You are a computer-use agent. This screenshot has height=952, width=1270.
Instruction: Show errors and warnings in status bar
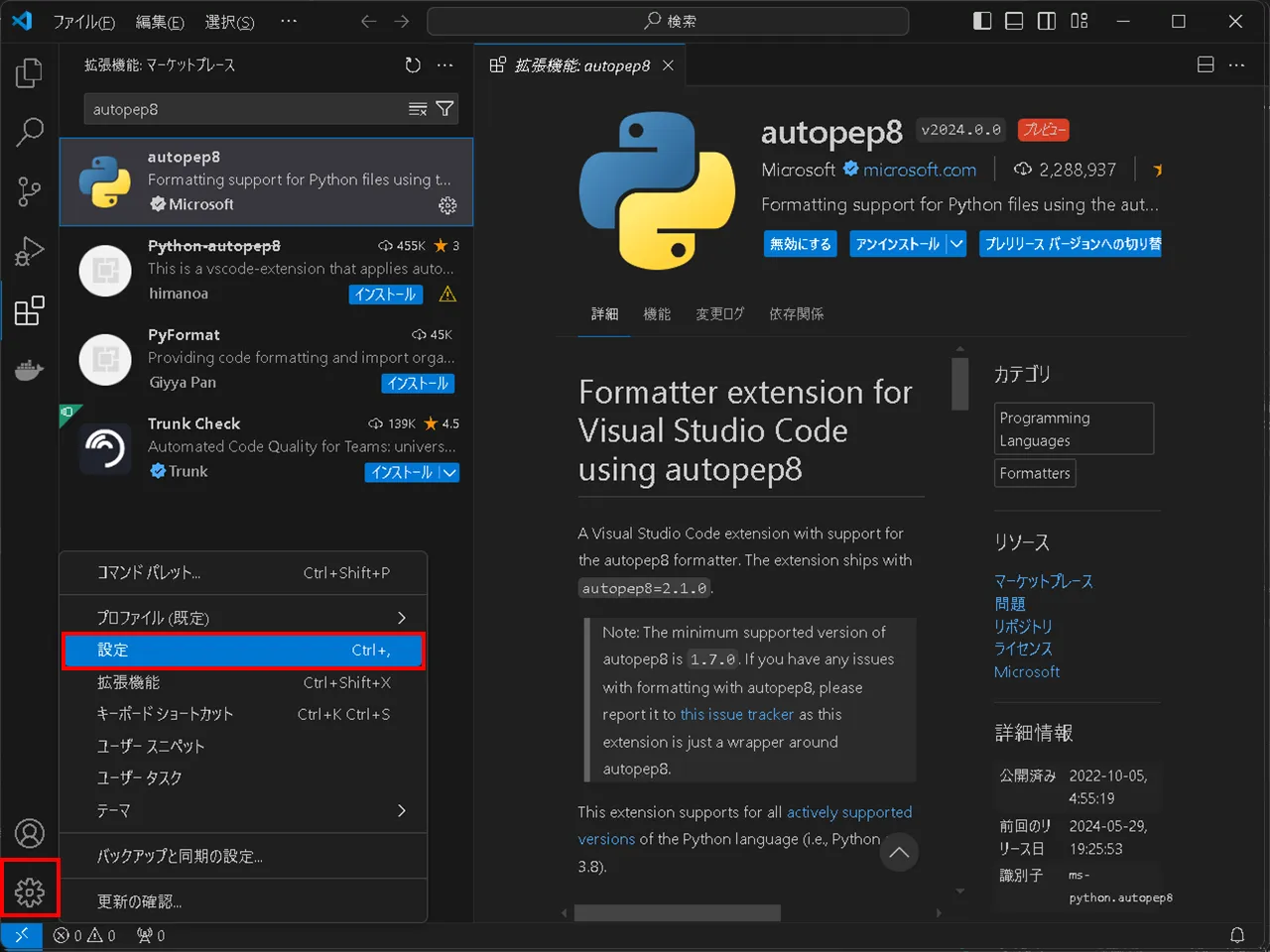click(84, 935)
